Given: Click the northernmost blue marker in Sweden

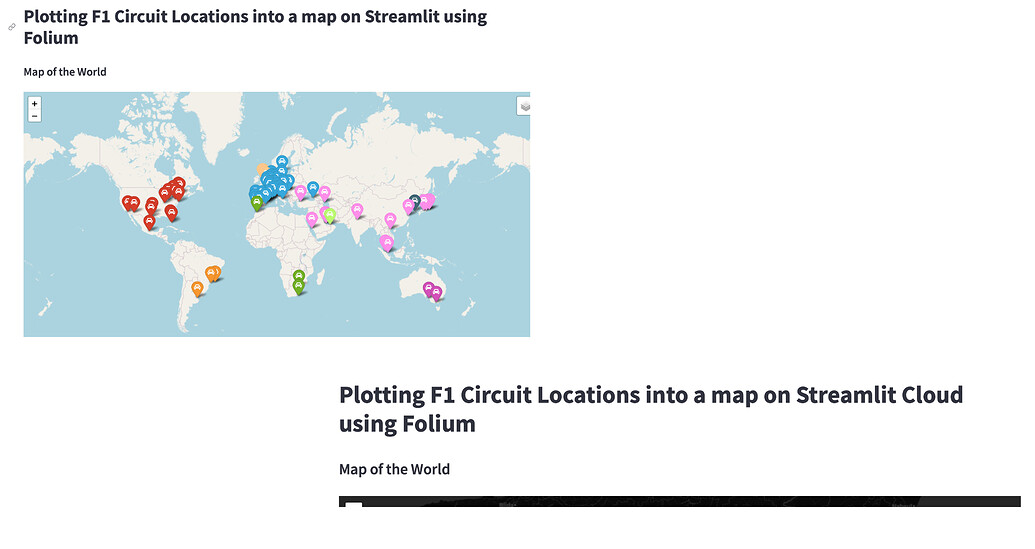Looking at the screenshot, I should click(282, 162).
